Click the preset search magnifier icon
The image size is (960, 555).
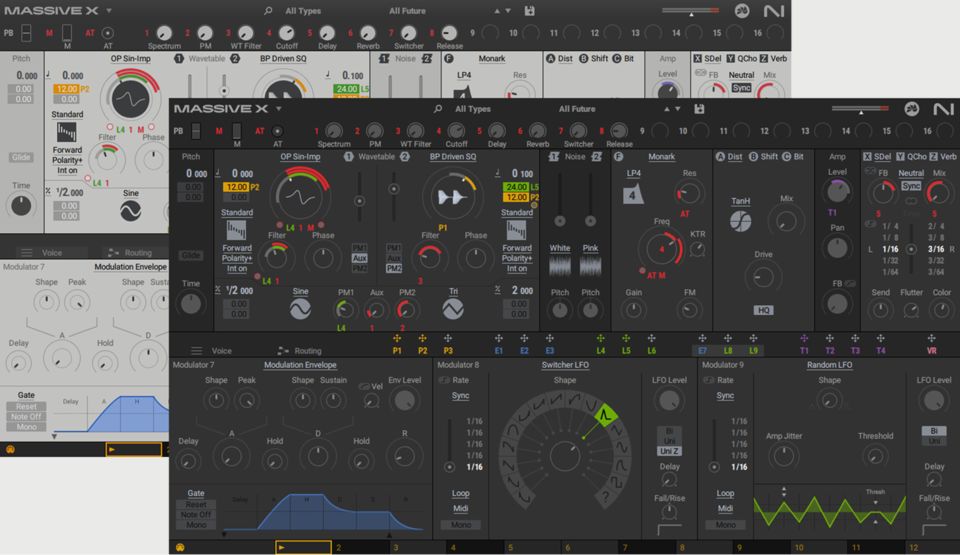coord(438,109)
